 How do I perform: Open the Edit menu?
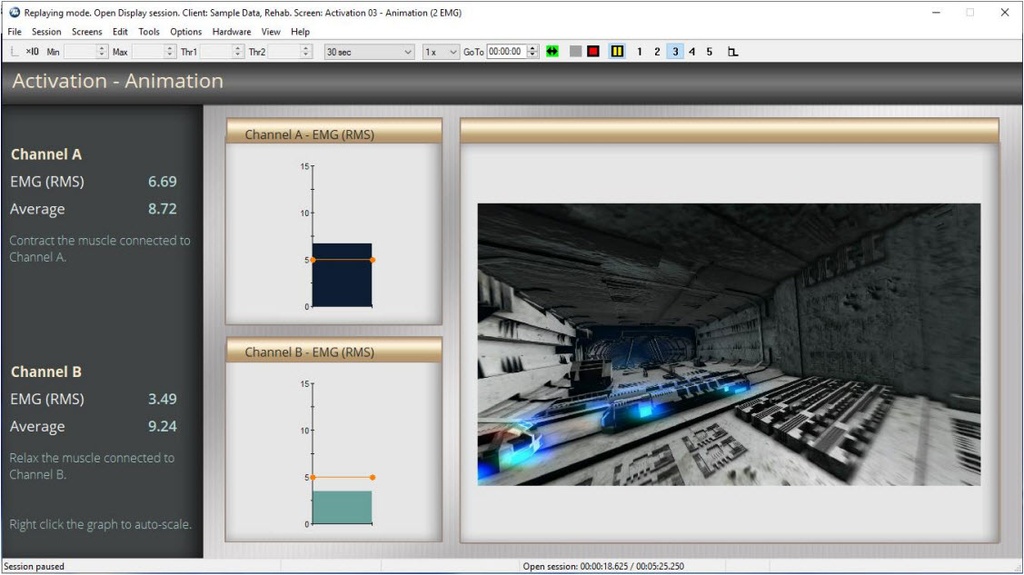click(x=120, y=31)
